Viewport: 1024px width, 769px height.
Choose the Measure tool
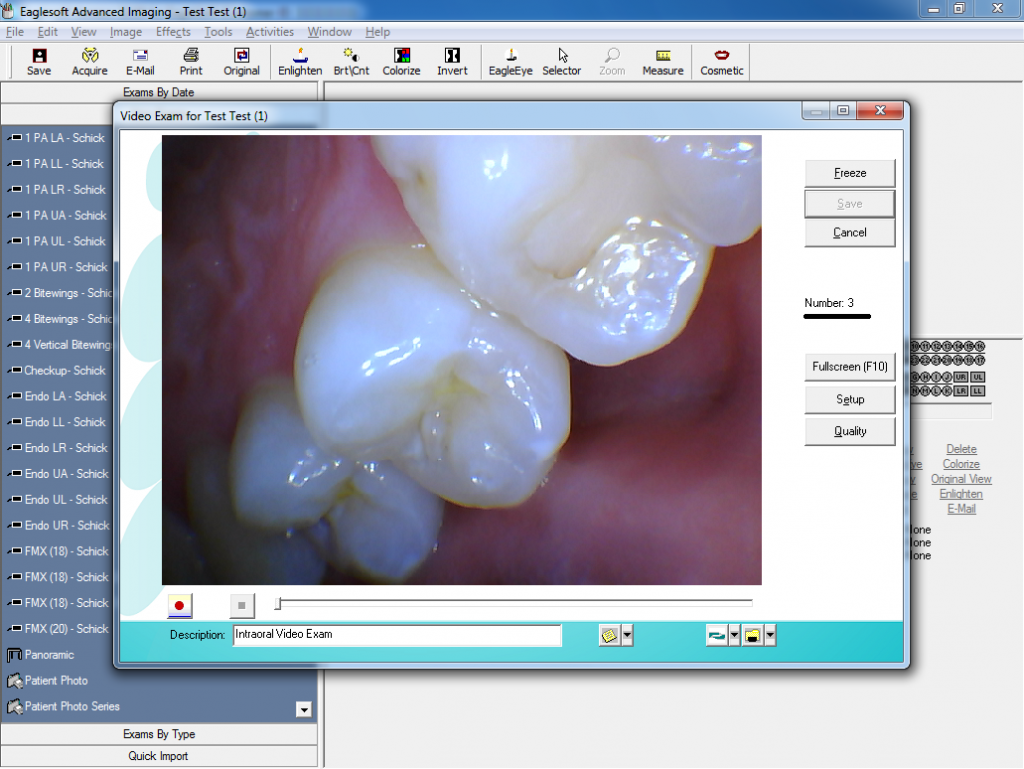[x=663, y=62]
